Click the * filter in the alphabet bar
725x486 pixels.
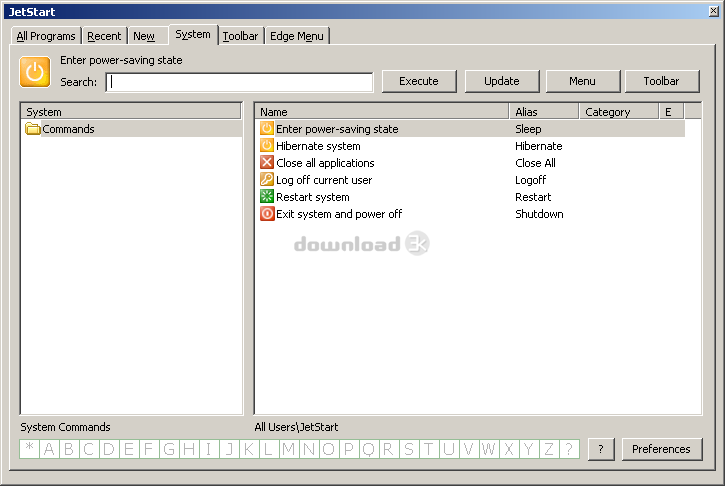pos(30,449)
